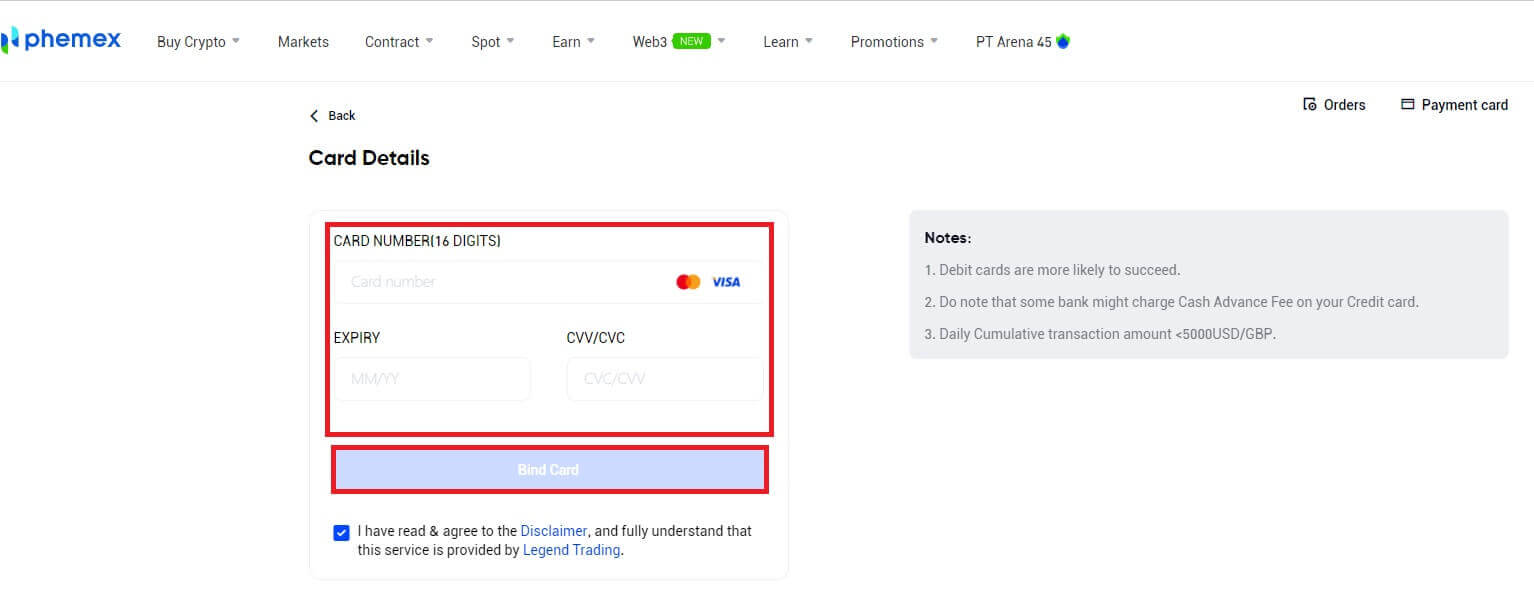Screen dimensions: 1534x598
Task: Click the Promotions dropdown arrow
Action: tap(935, 41)
